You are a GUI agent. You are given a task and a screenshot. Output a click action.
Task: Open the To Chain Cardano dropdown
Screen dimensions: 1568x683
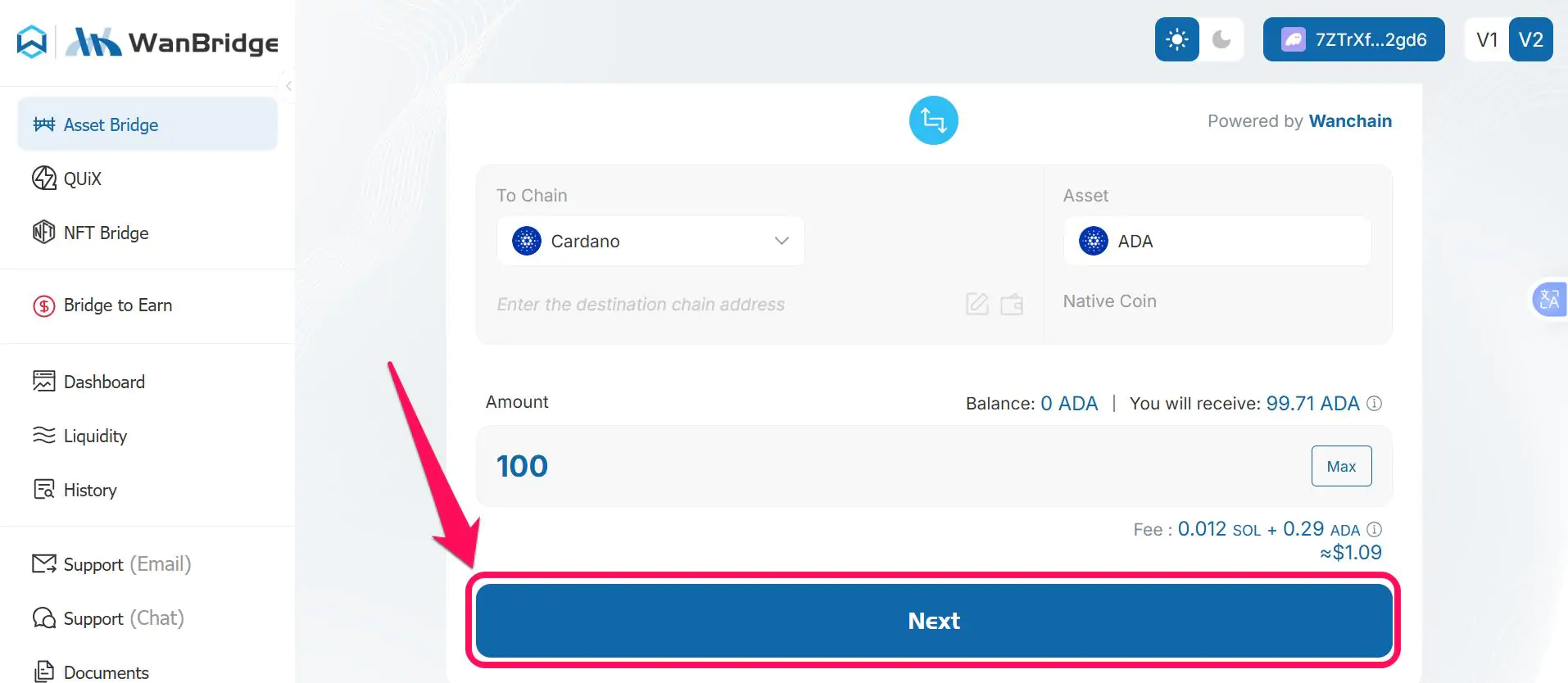tap(650, 241)
